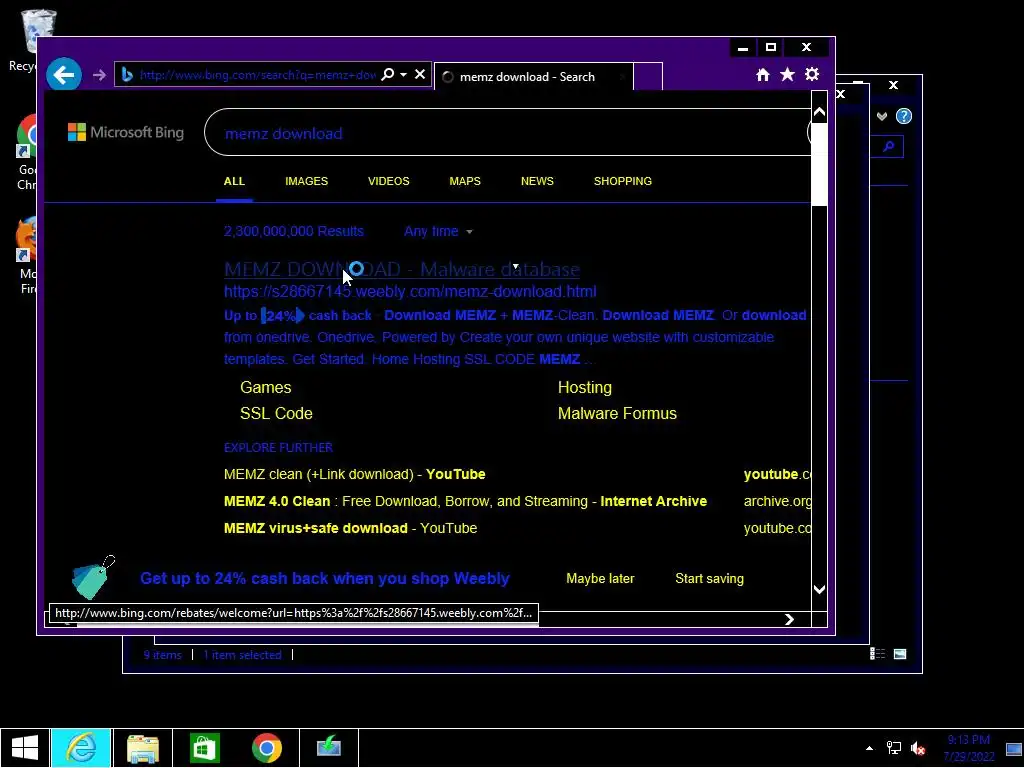Screen dimensions: 1024x768
Task: Stop page loading with address bar X
Action: coord(420,74)
